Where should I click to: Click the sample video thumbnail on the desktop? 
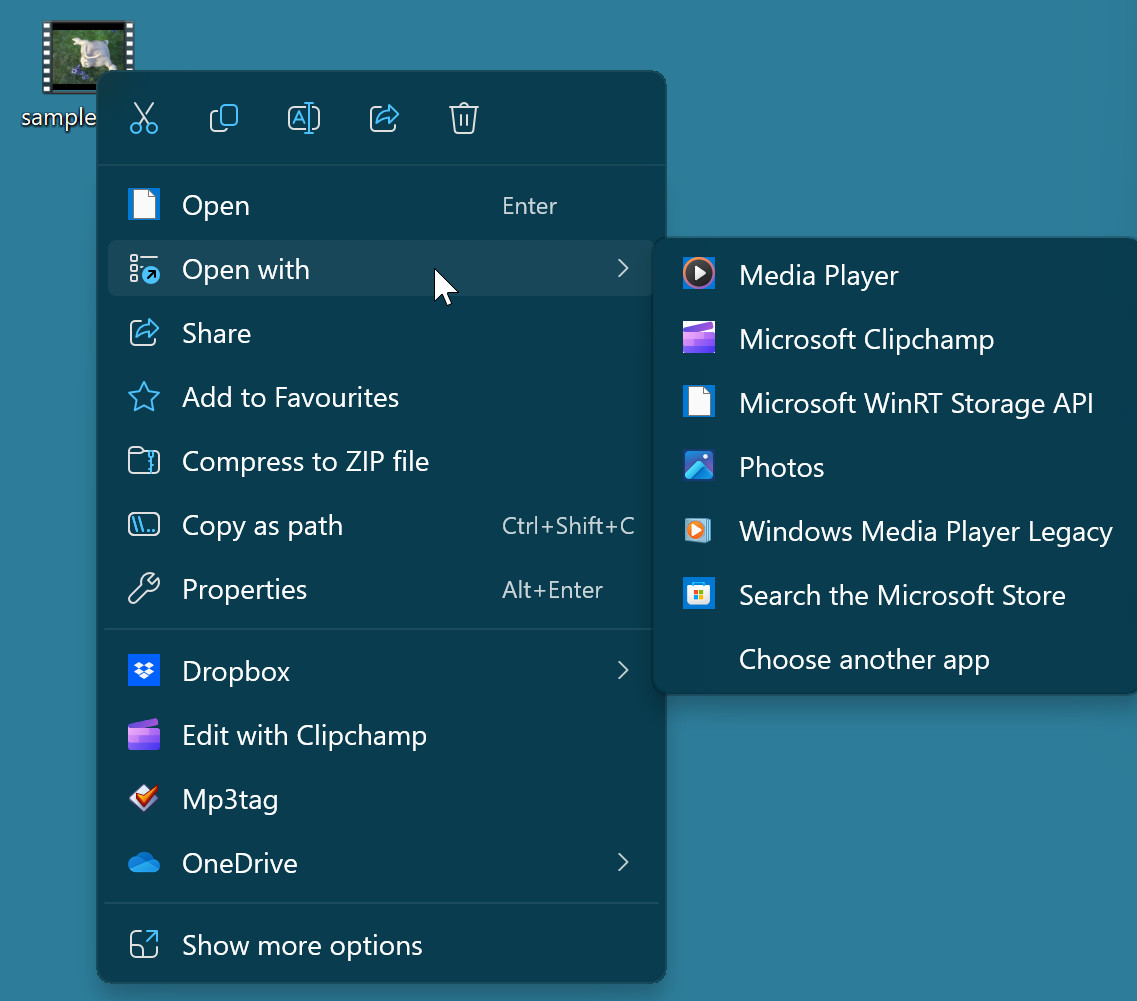[87, 57]
